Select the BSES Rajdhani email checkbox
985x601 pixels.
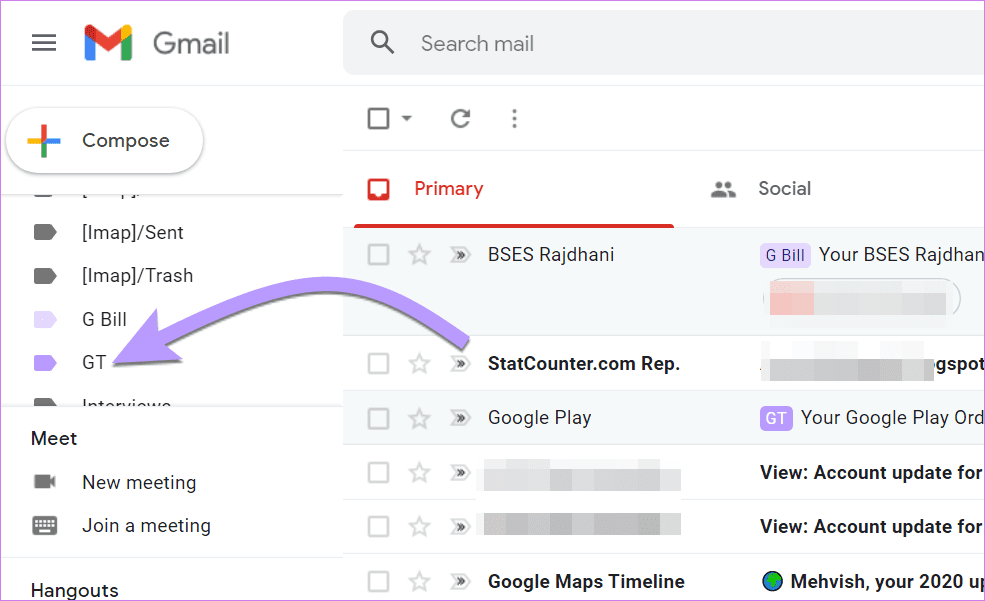[378, 255]
